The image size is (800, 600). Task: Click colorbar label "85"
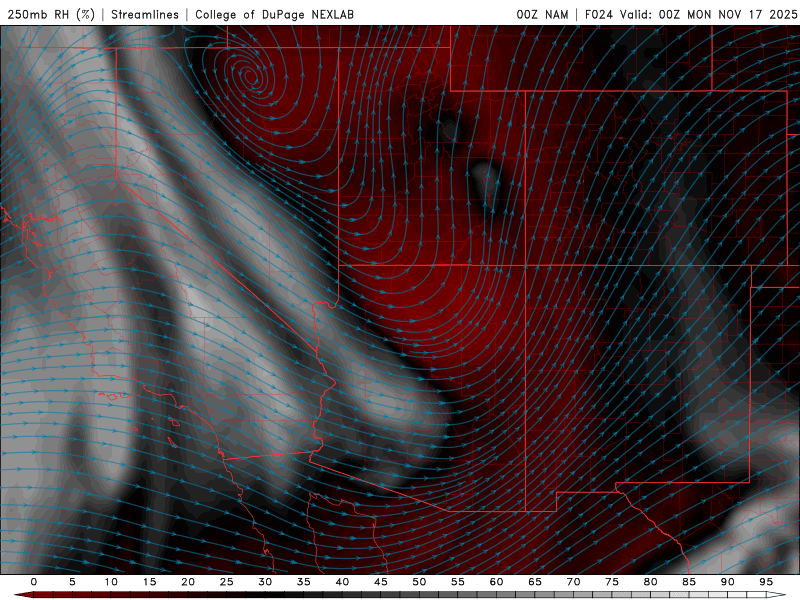689,582
